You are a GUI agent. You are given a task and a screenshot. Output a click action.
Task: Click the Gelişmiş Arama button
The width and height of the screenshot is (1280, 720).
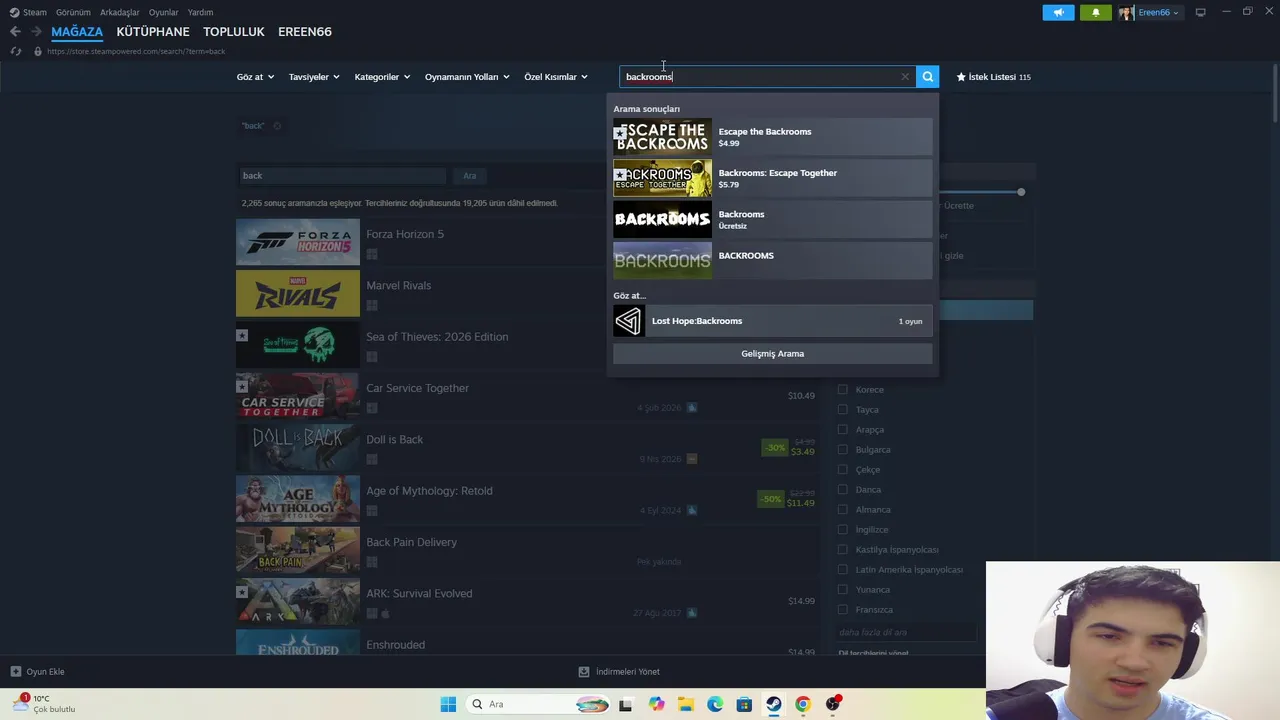pyautogui.click(x=772, y=353)
